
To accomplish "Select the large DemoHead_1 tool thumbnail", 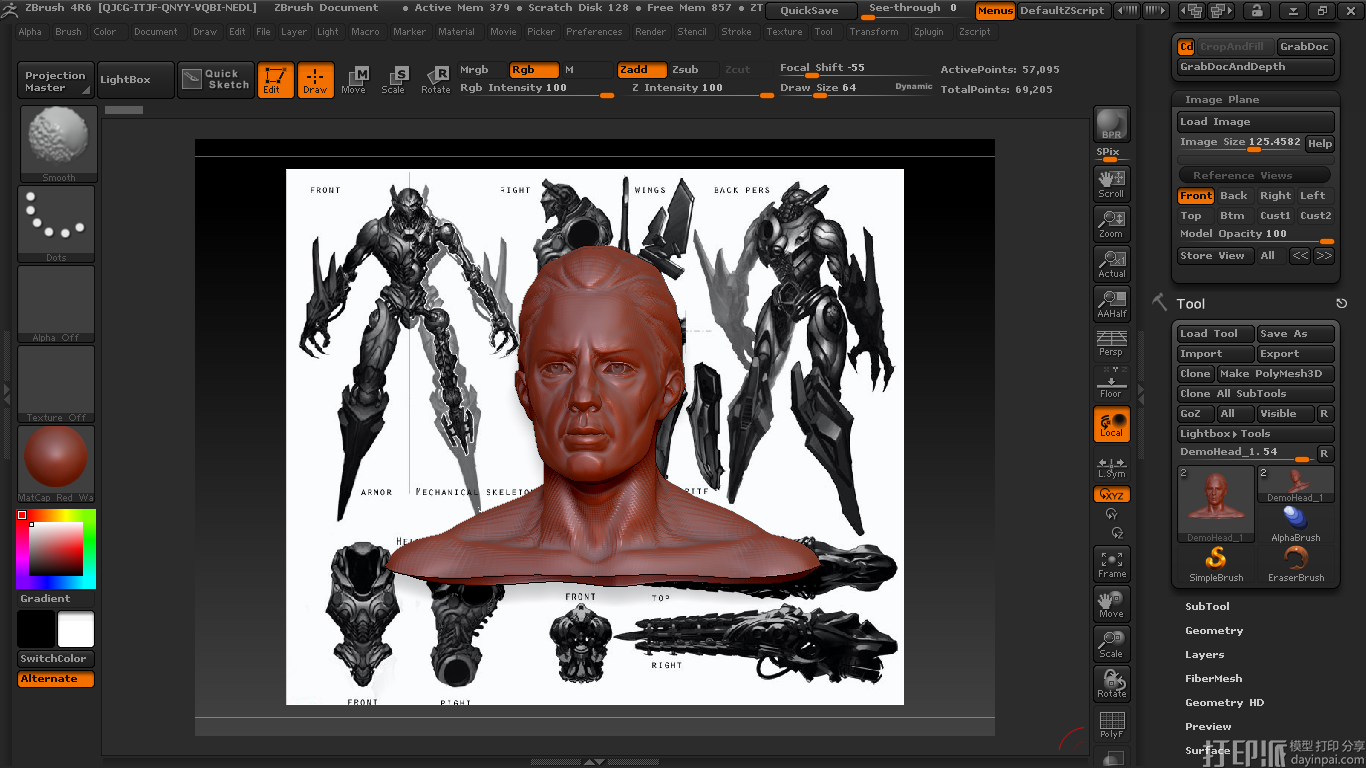I will coord(1216,504).
